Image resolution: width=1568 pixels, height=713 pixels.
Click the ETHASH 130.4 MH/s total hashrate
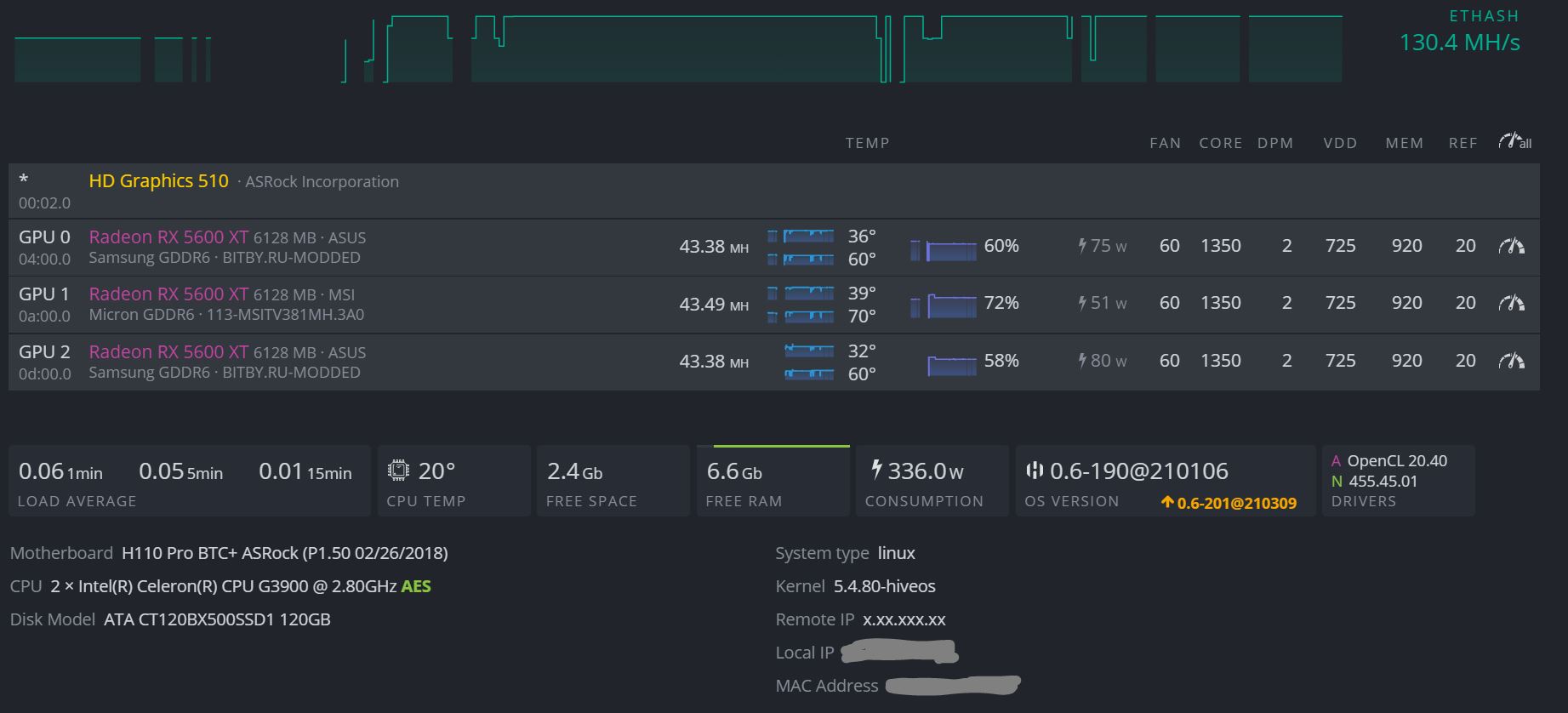(1459, 43)
